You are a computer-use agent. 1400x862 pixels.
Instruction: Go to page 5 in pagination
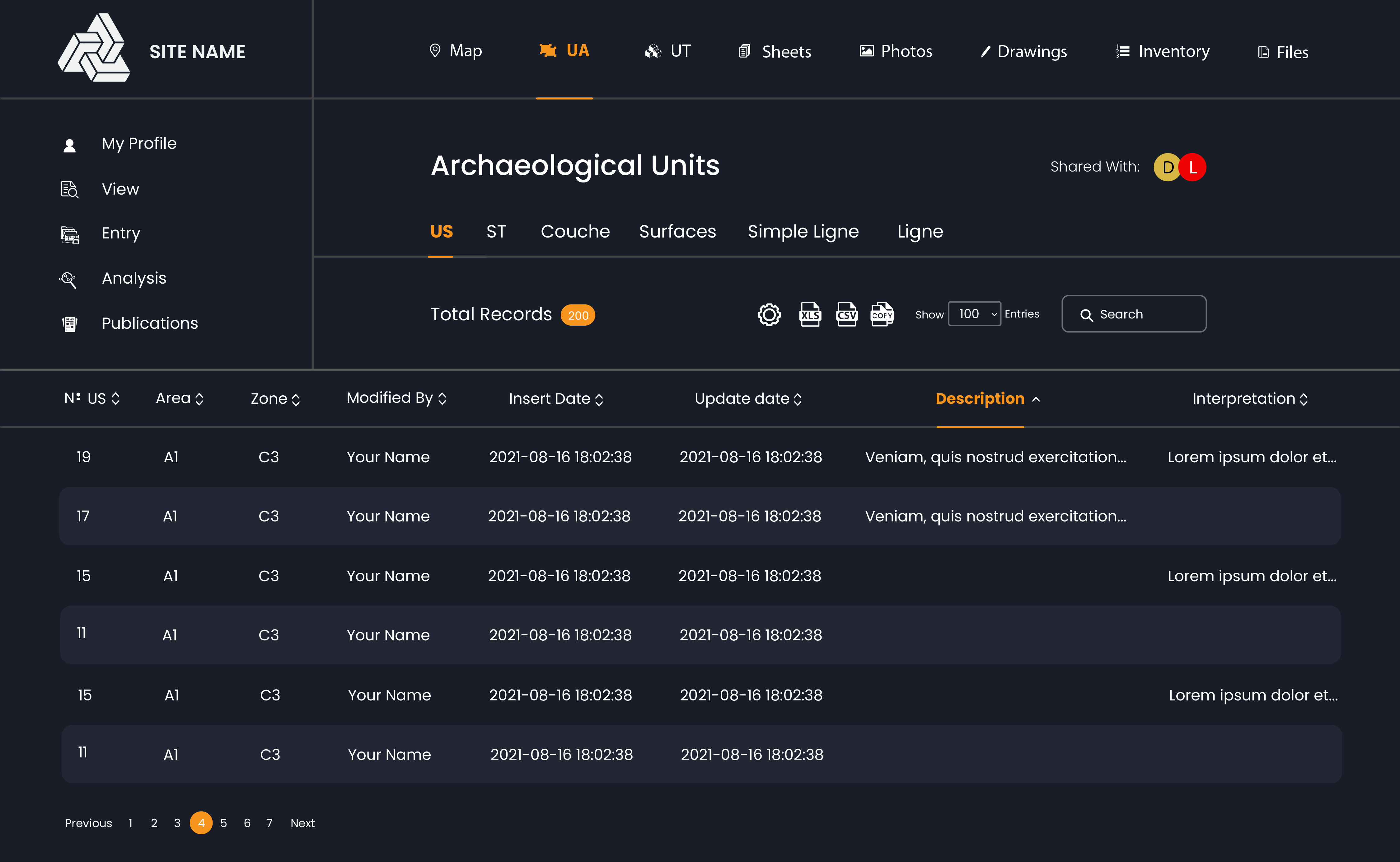(223, 823)
